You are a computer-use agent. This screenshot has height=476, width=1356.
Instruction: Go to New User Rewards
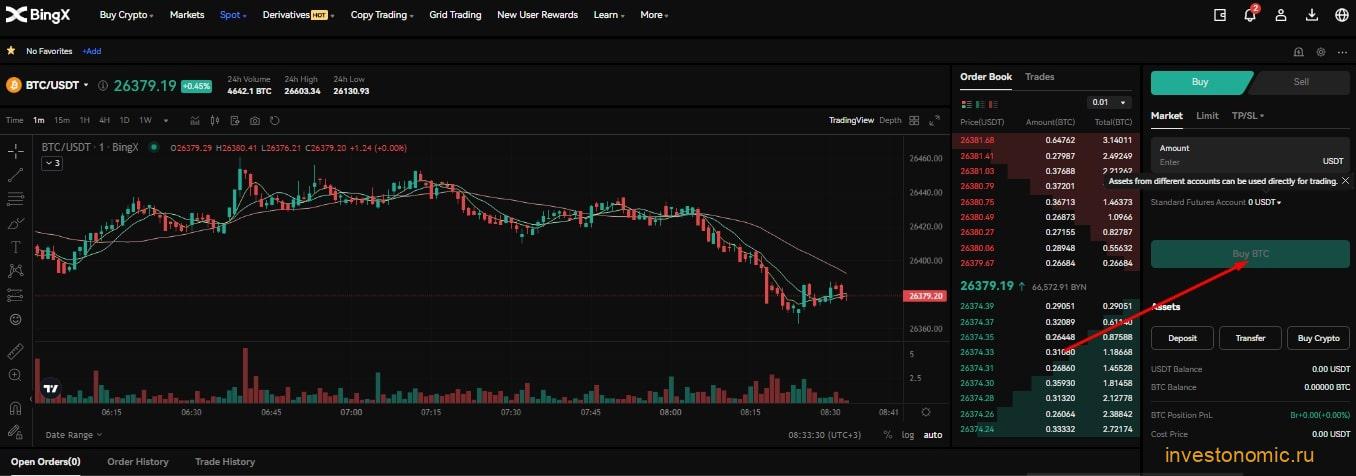coord(537,15)
